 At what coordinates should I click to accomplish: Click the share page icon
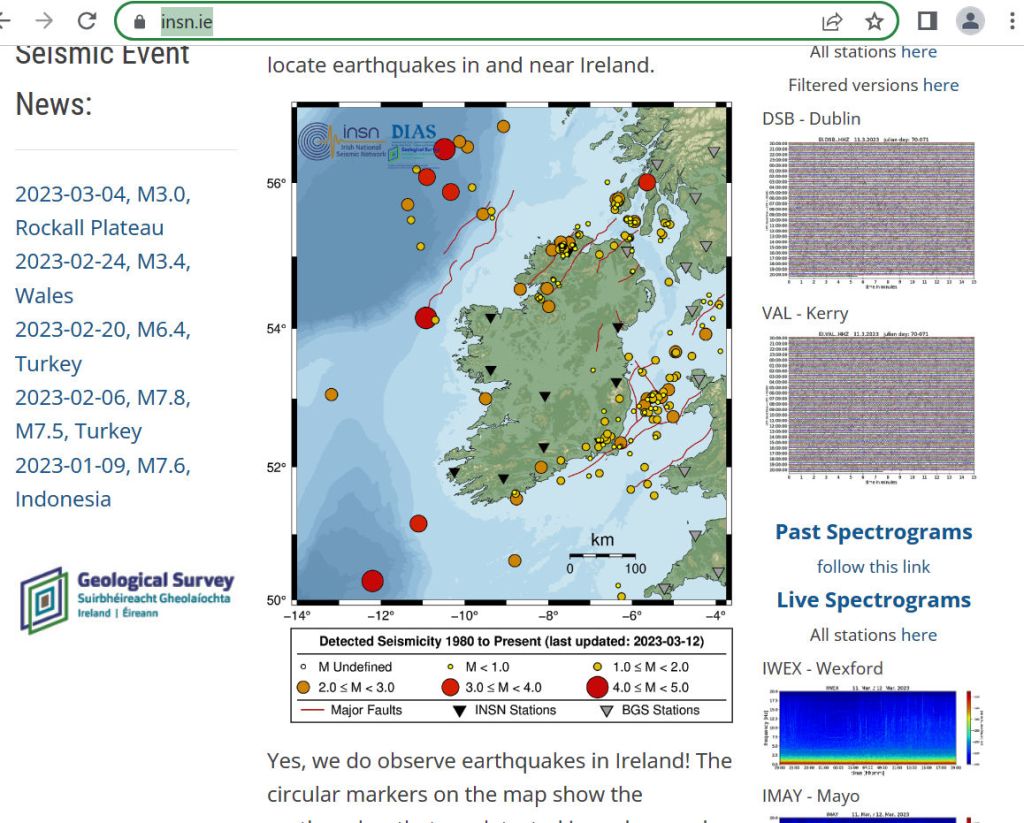[831, 21]
